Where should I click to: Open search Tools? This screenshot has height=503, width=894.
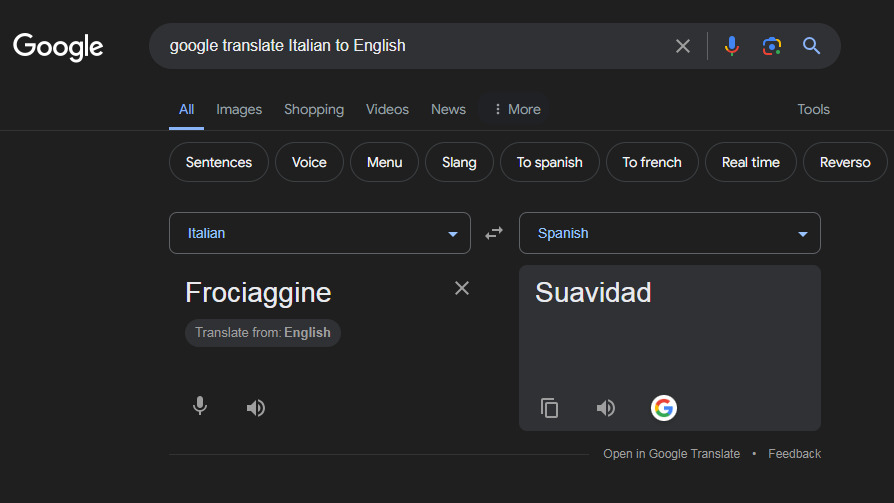(813, 109)
